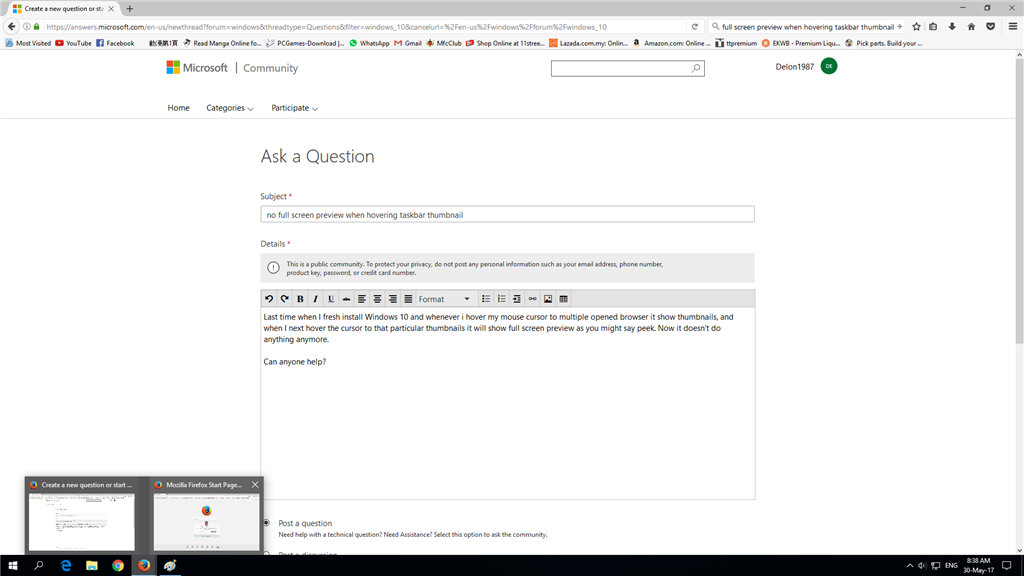
Task: Open the EKWB Premium Liquid bookmark
Action: pos(801,43)
